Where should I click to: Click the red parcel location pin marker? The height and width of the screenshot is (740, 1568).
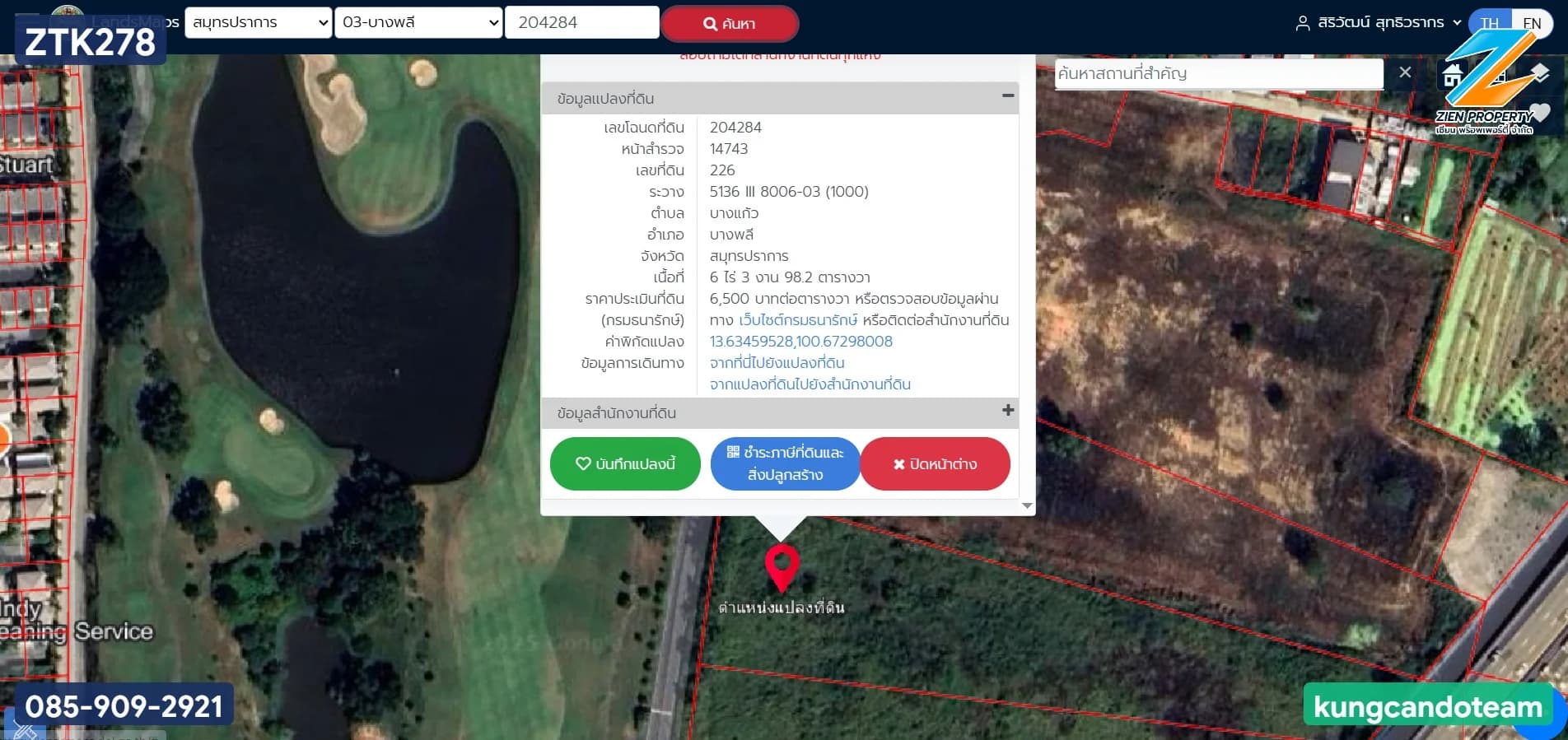781,565
